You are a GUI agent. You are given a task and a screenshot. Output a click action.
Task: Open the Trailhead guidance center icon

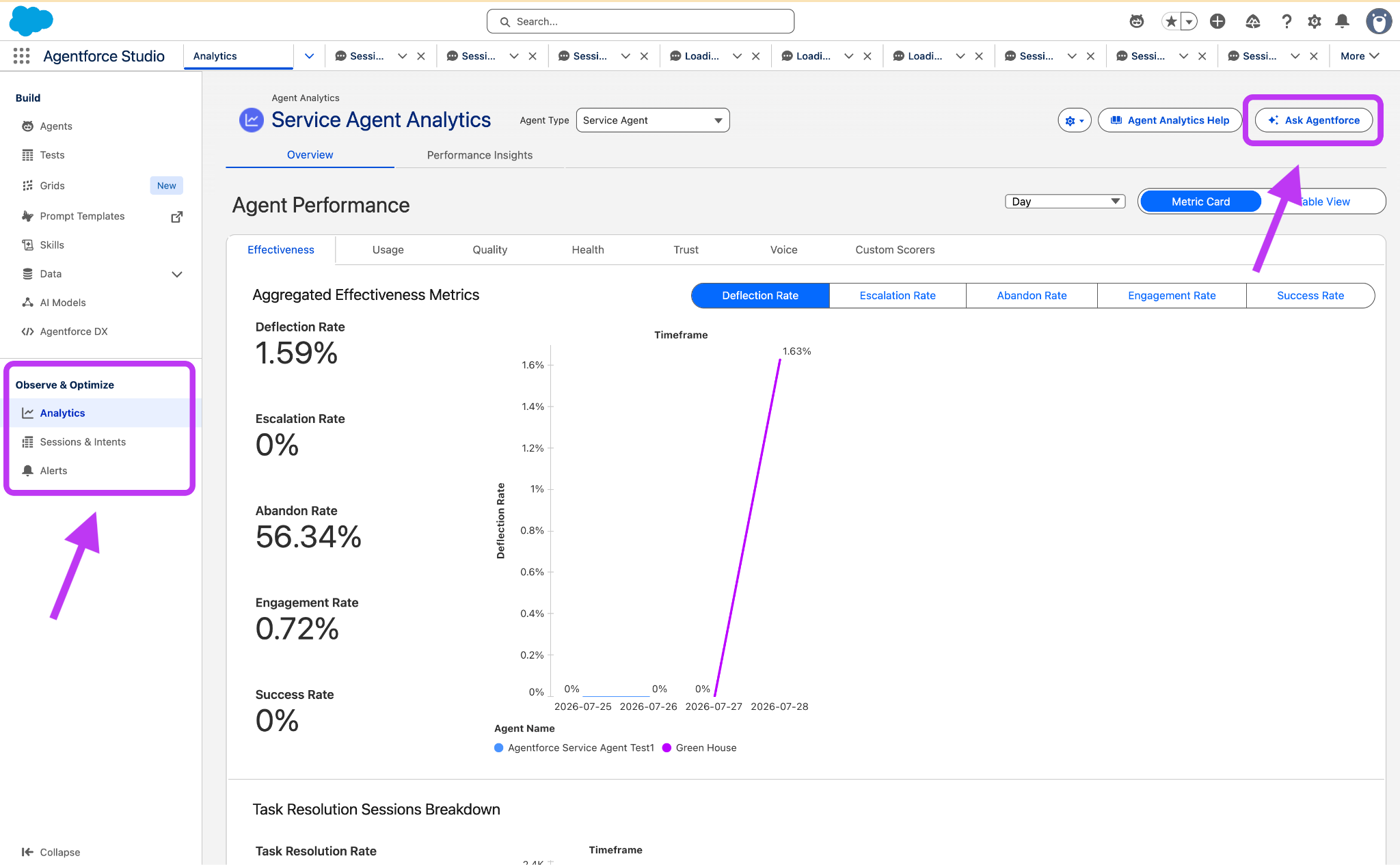point(1252,21)
